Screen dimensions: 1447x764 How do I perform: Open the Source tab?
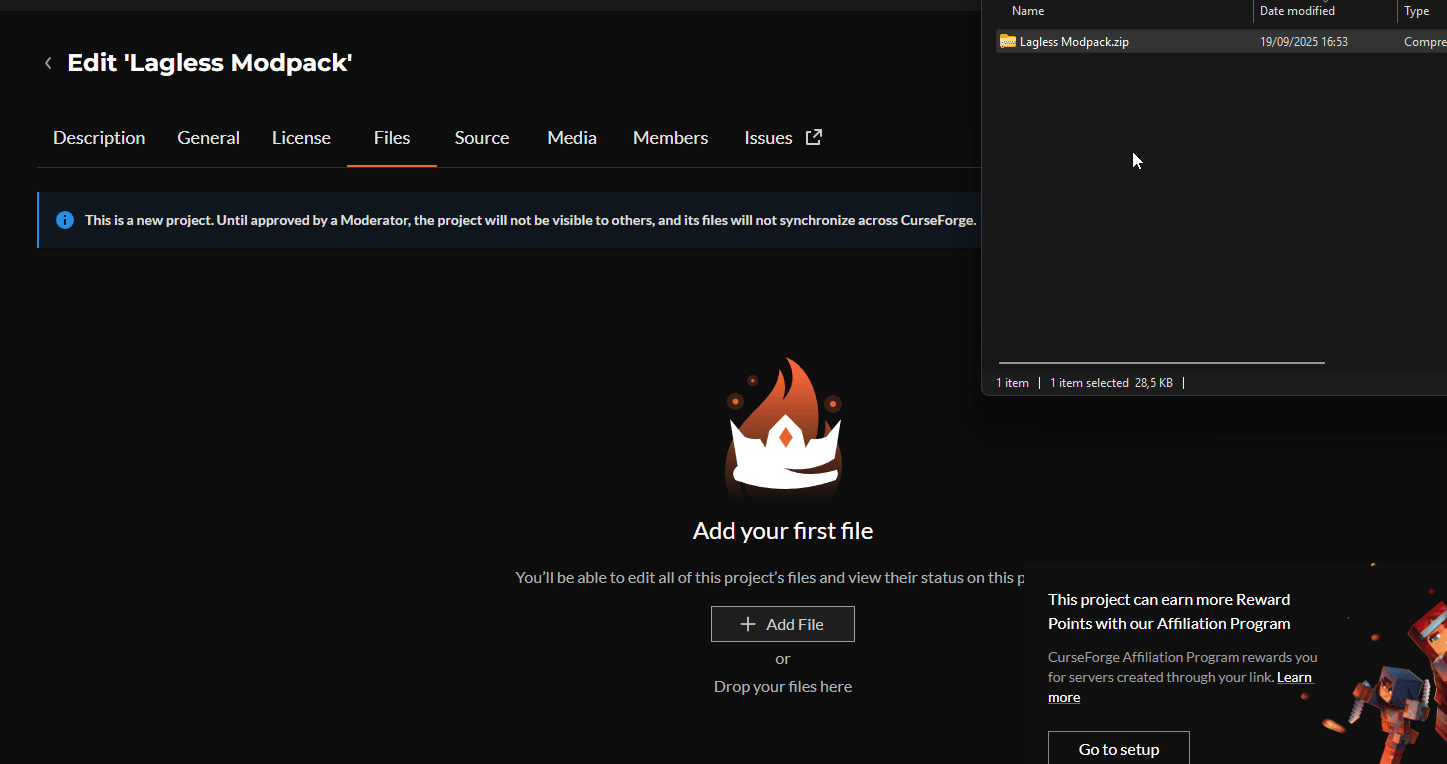[481, 137]
